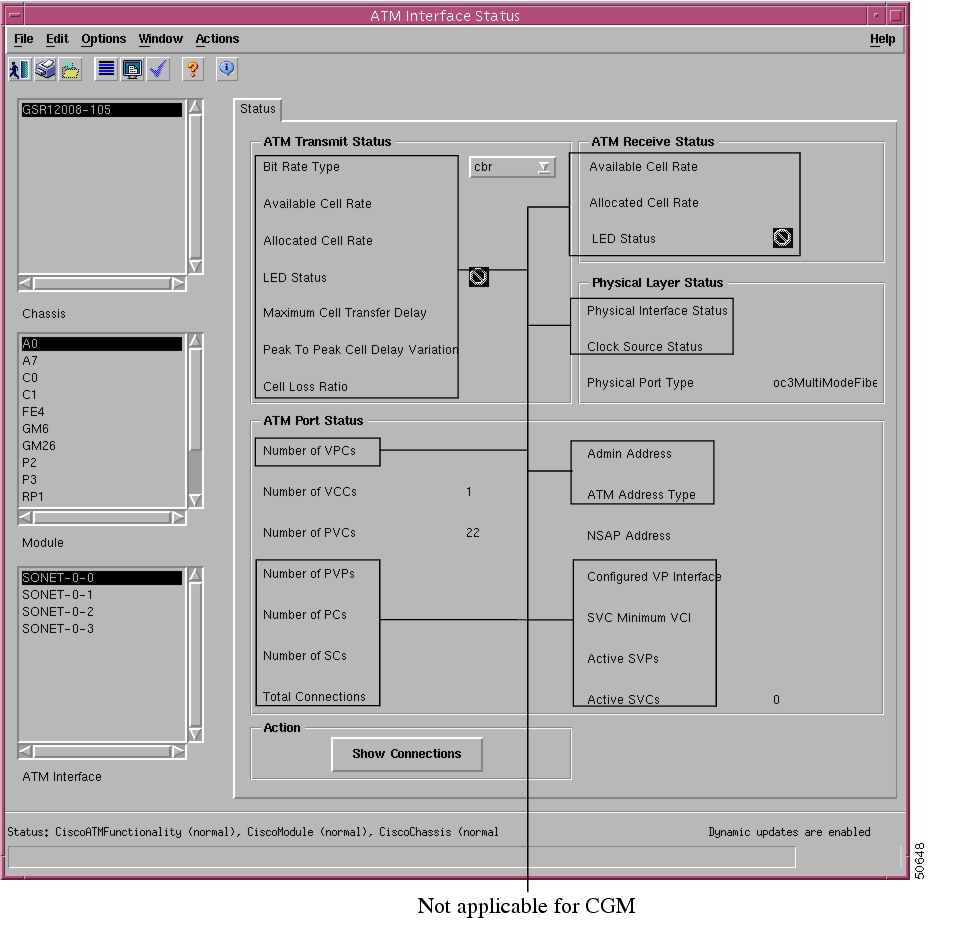Click the NSAP Address label
Screen dimensions: 960x935
pyautogui.click(x=629, y=536)
